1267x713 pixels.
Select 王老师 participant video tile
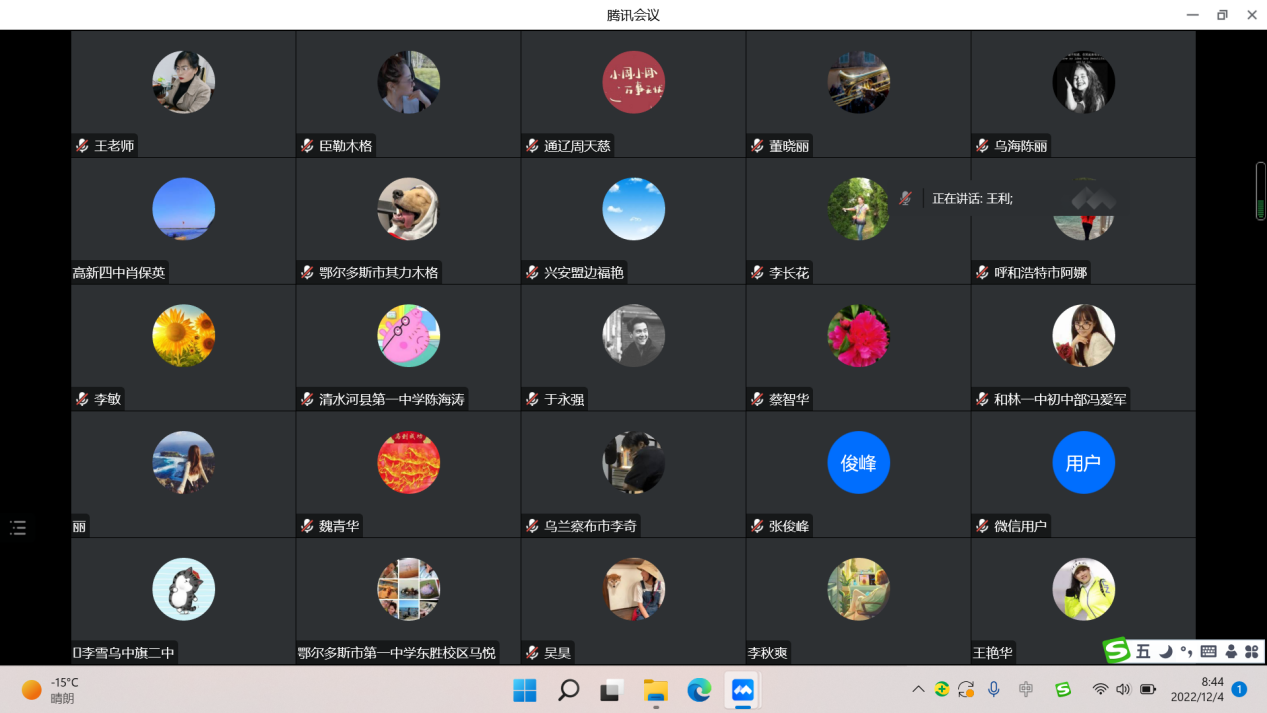coord(183,94)
